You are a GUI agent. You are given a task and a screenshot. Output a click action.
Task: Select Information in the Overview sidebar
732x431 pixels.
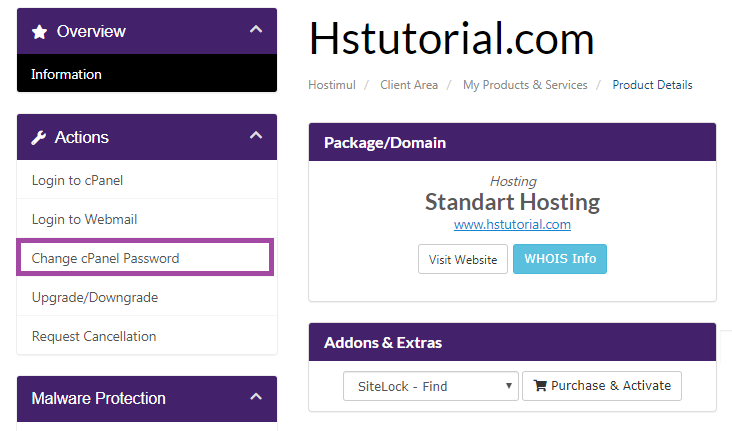[x=66, y=74]
